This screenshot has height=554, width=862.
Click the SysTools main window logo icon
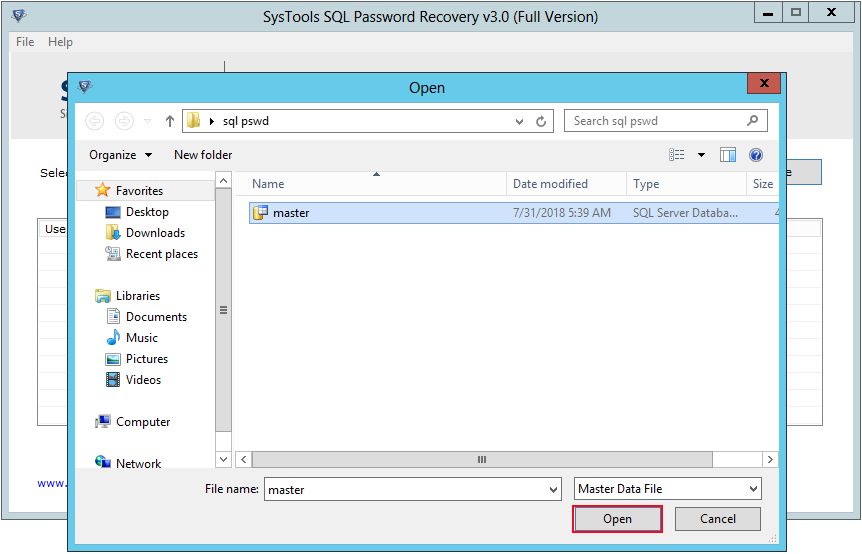[x=19, y=15]
